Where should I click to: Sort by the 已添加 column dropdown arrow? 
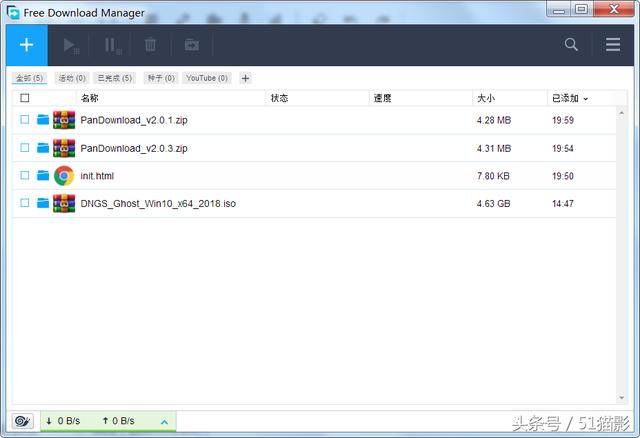[x=586, y=99]
